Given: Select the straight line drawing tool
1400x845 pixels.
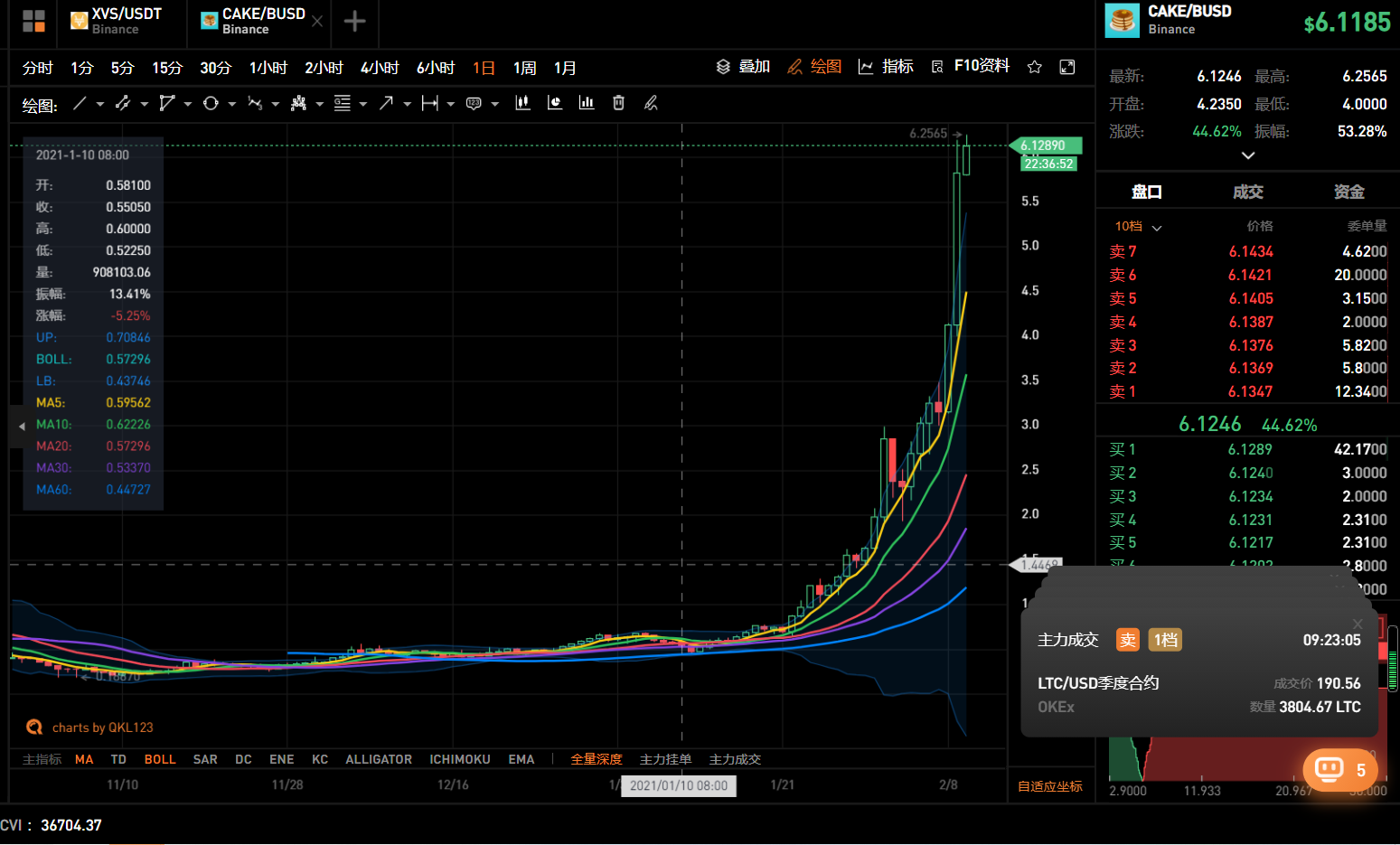Looking at the screenshot, I should point(80,104).
